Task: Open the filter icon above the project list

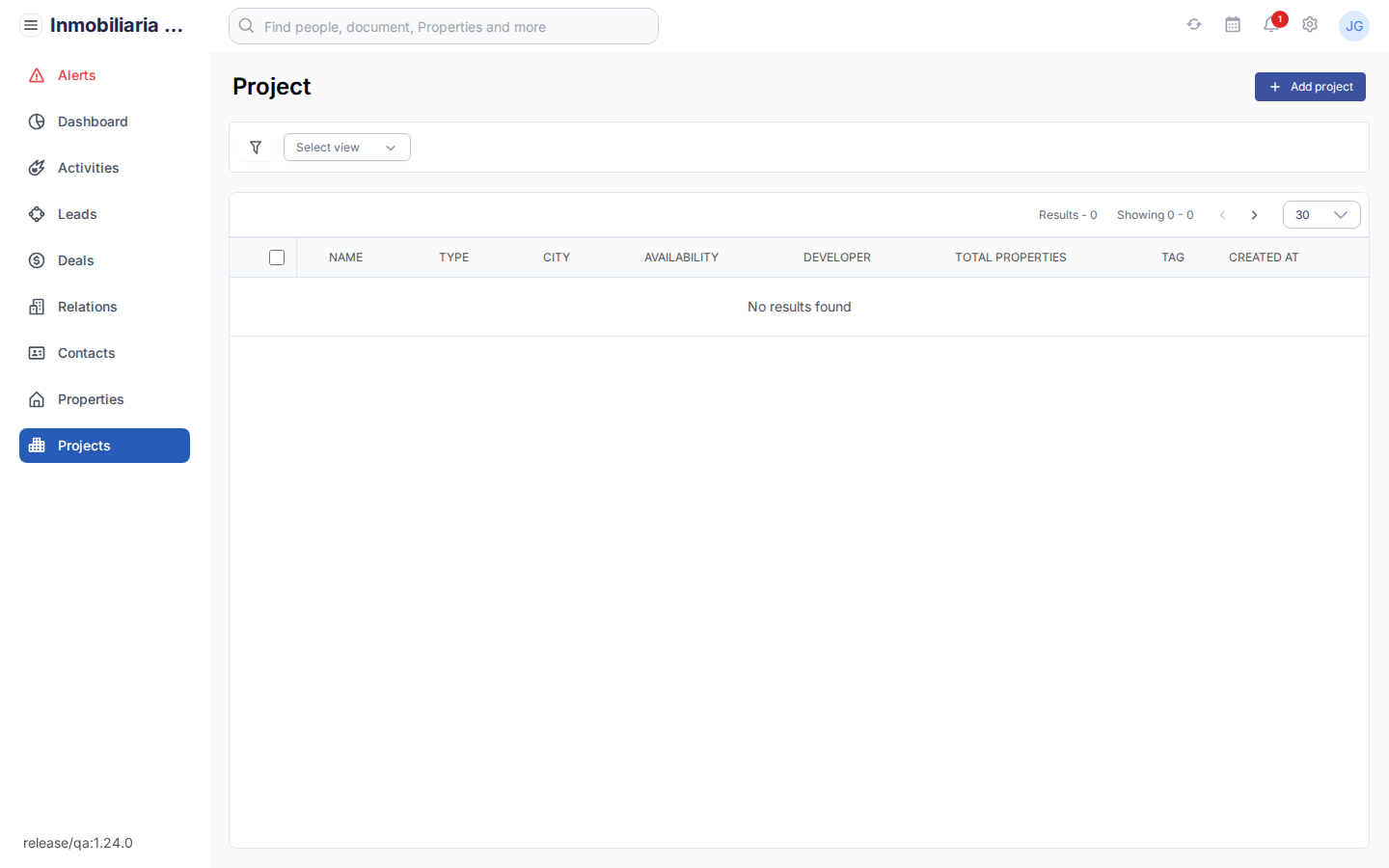Action: point(256,147)
